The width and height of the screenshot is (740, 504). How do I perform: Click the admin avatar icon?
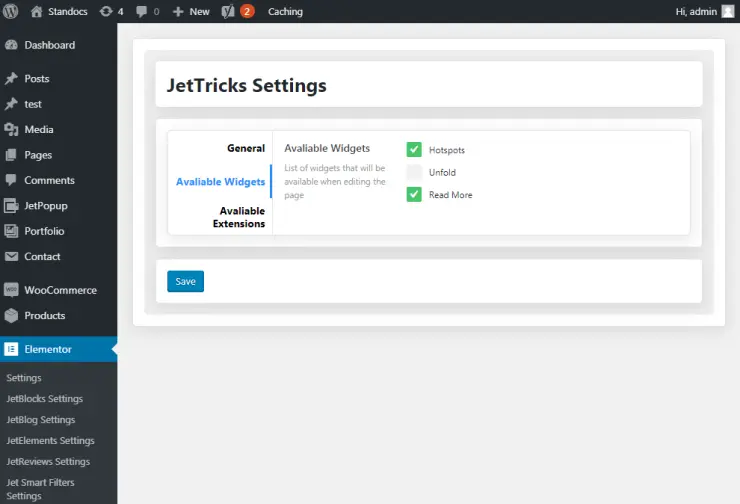coord(728,11)
